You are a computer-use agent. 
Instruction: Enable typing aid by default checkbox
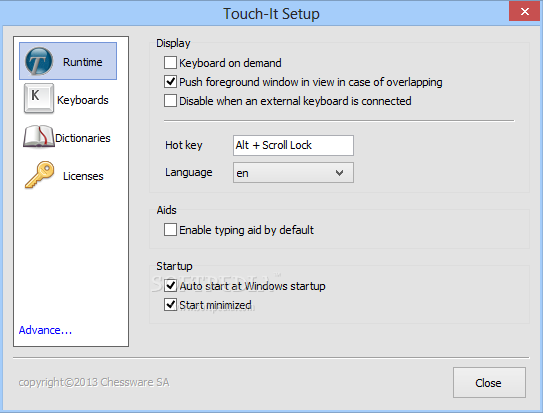pos(170,230)
